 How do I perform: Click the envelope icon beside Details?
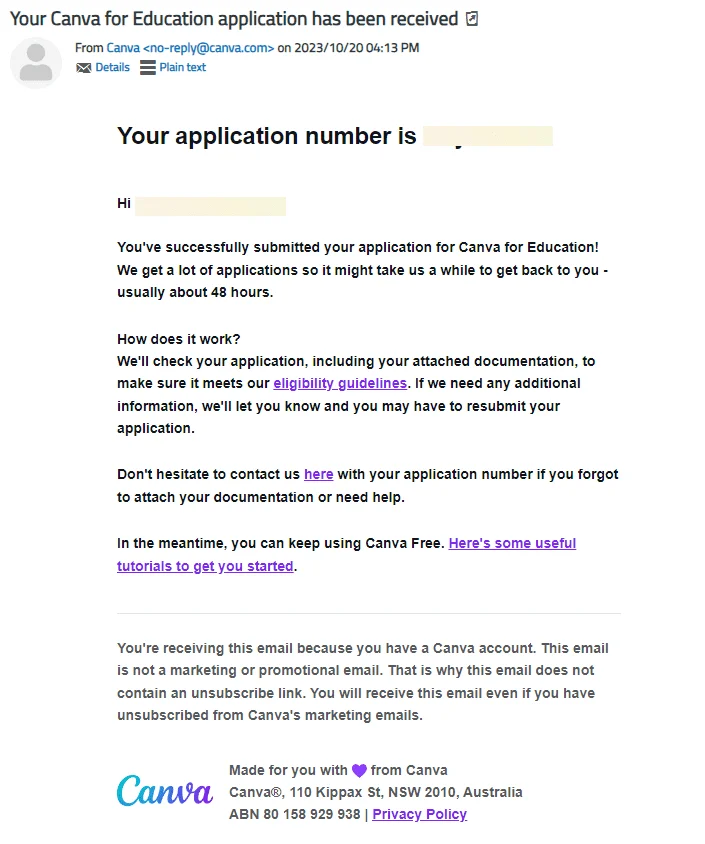click(83, 68)
